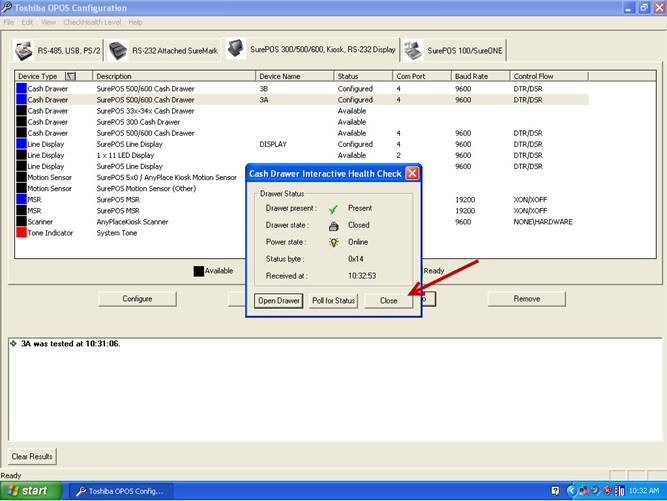Click the Drawer state printer icon
This screenshot has width=667, height=501.
tap(334, 226)
